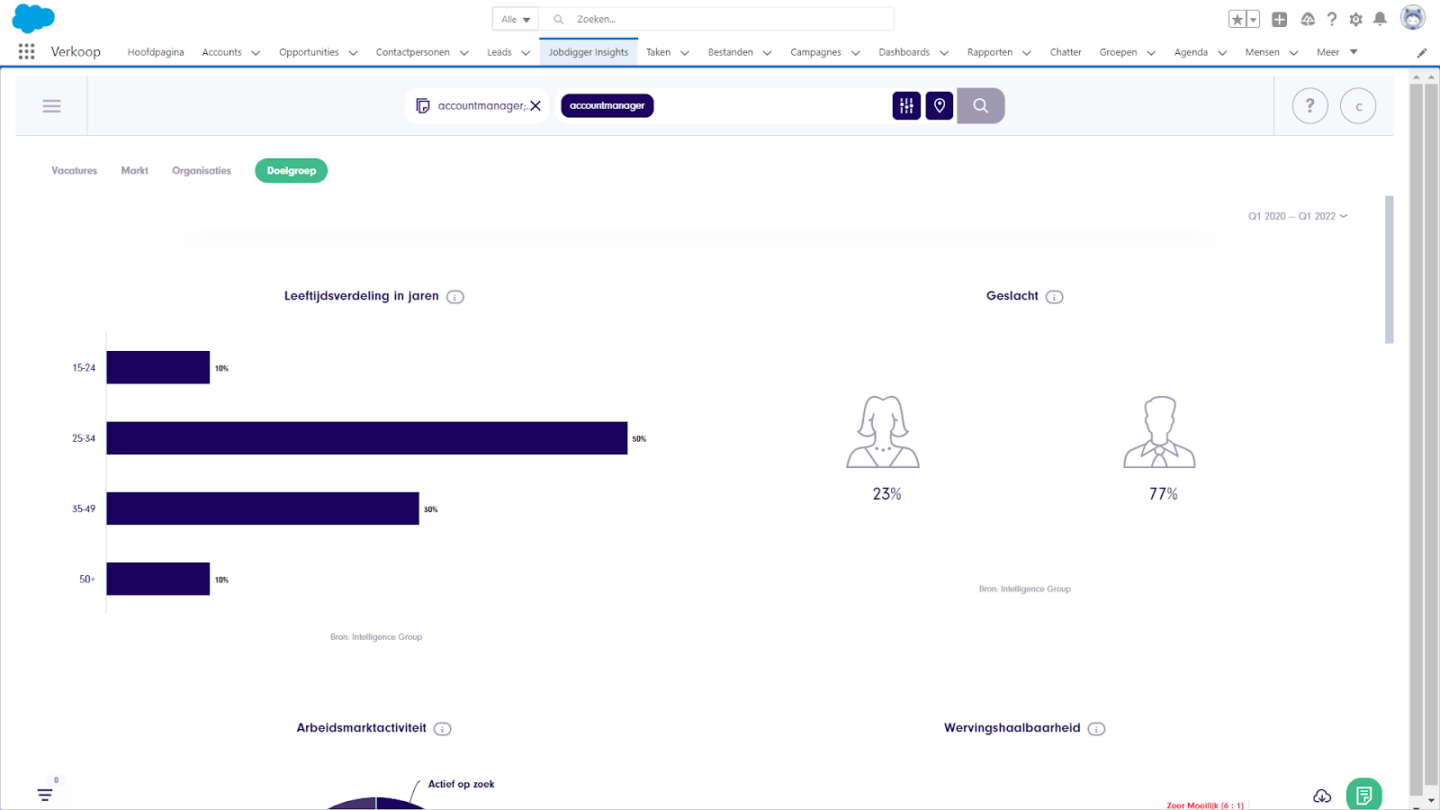The height and width of the screenshot is (810, 1440).
Task: Switch to the Vacatures view
Action: (75, 171)
